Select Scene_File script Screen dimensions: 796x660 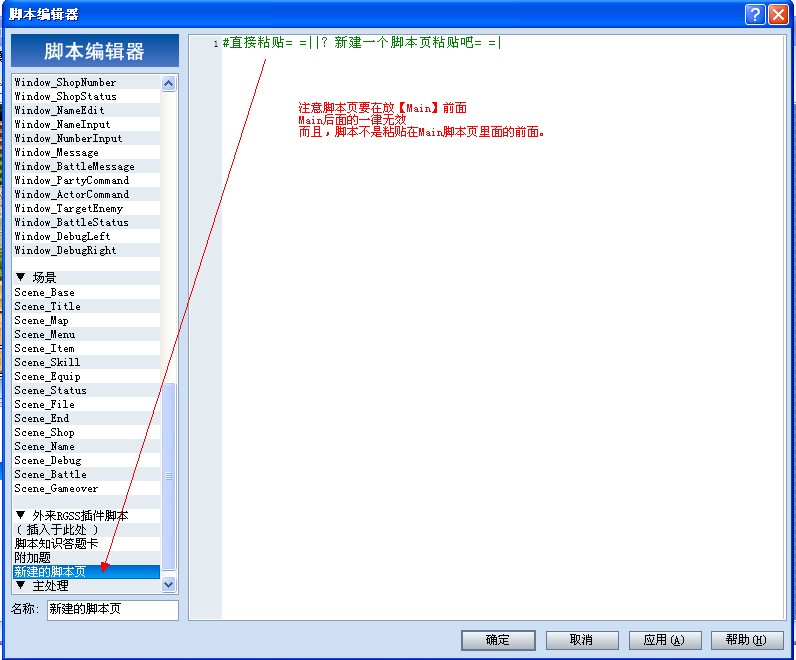(86, 405)
